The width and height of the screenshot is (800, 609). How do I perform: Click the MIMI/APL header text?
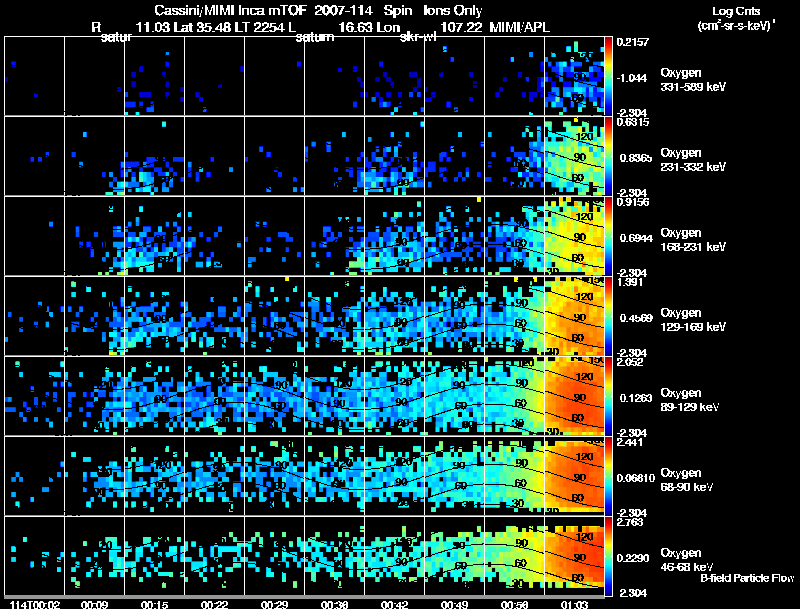click(x=519, y=27)
